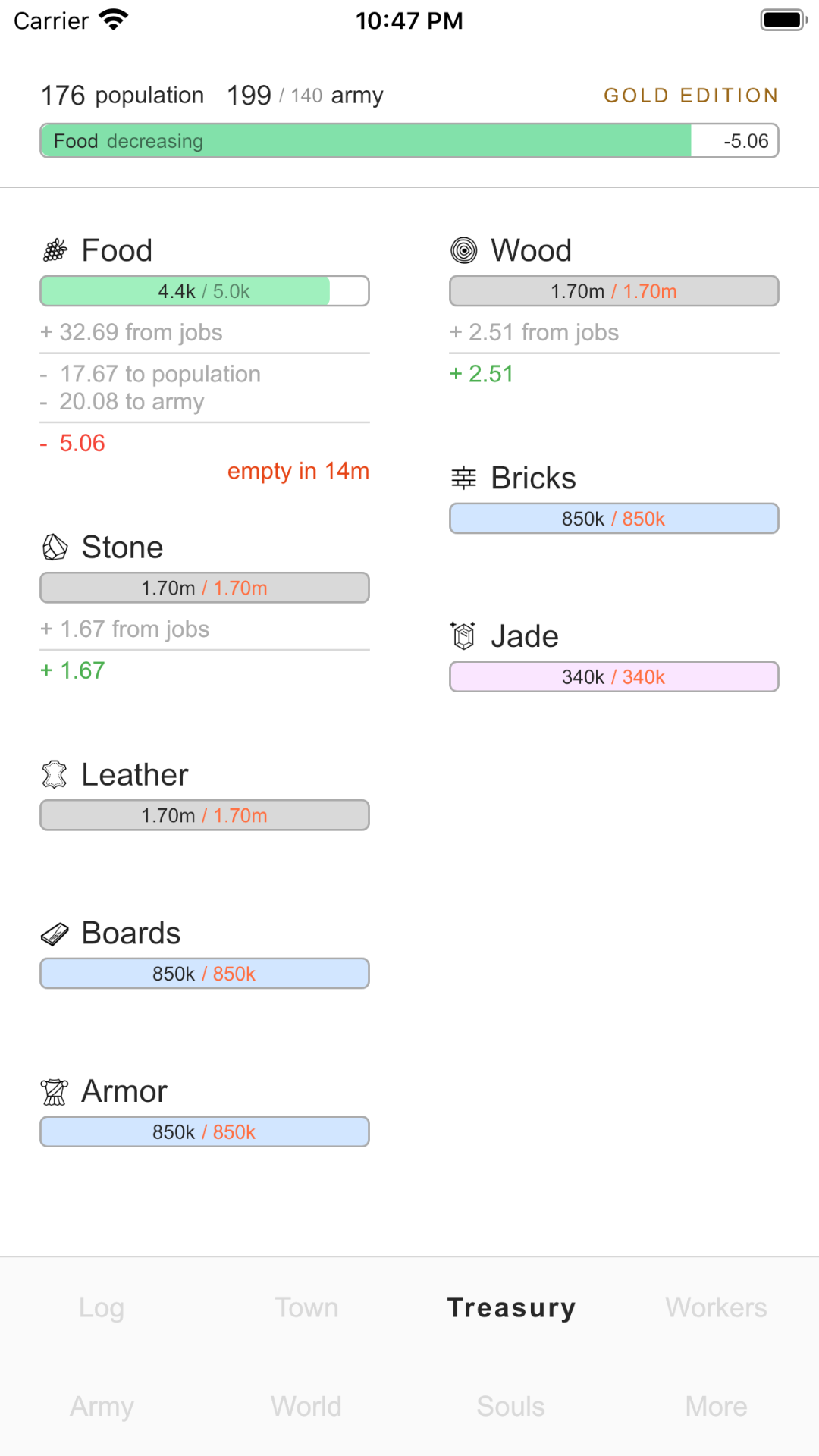Tap the Leather hide icon
Screen dimensions: 819x1456
pyautogui.click(x=55, y=774)
